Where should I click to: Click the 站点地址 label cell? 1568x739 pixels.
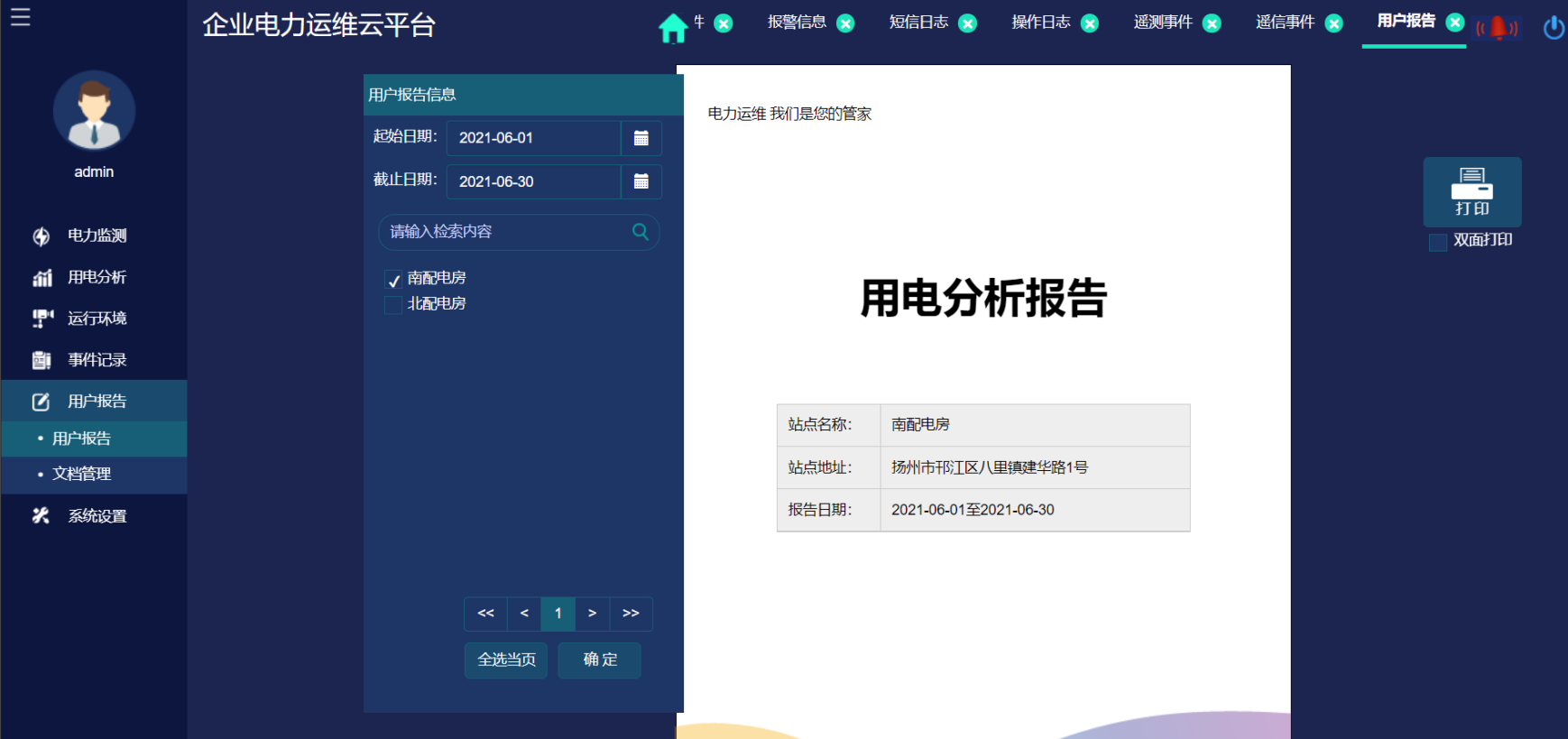pos(829,467)
